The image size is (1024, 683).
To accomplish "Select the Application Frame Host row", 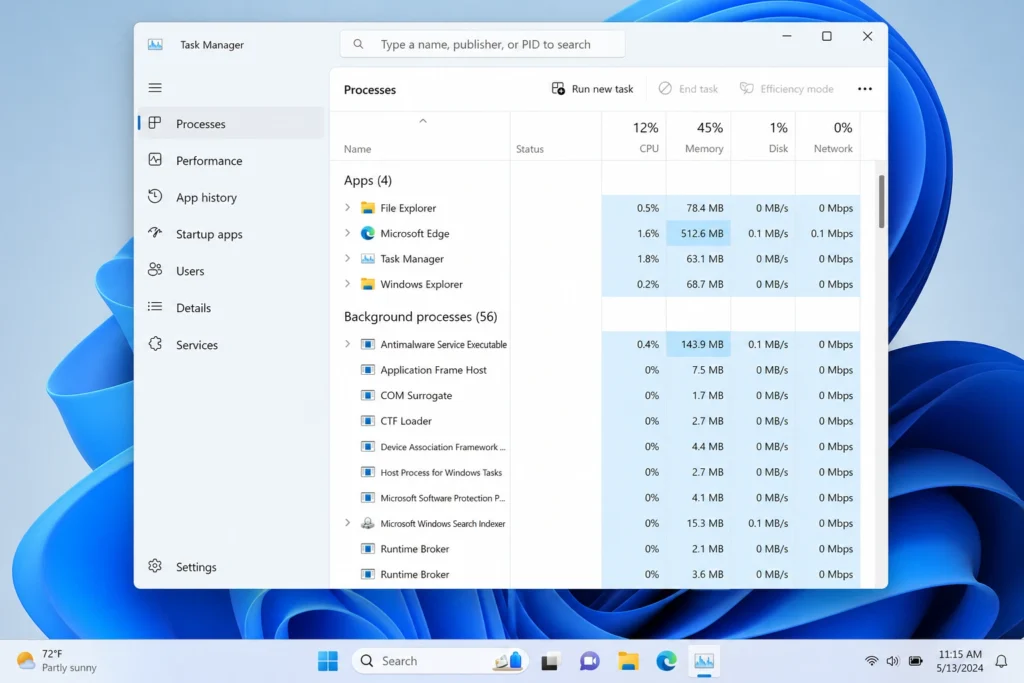I will [x=595, y=370].
